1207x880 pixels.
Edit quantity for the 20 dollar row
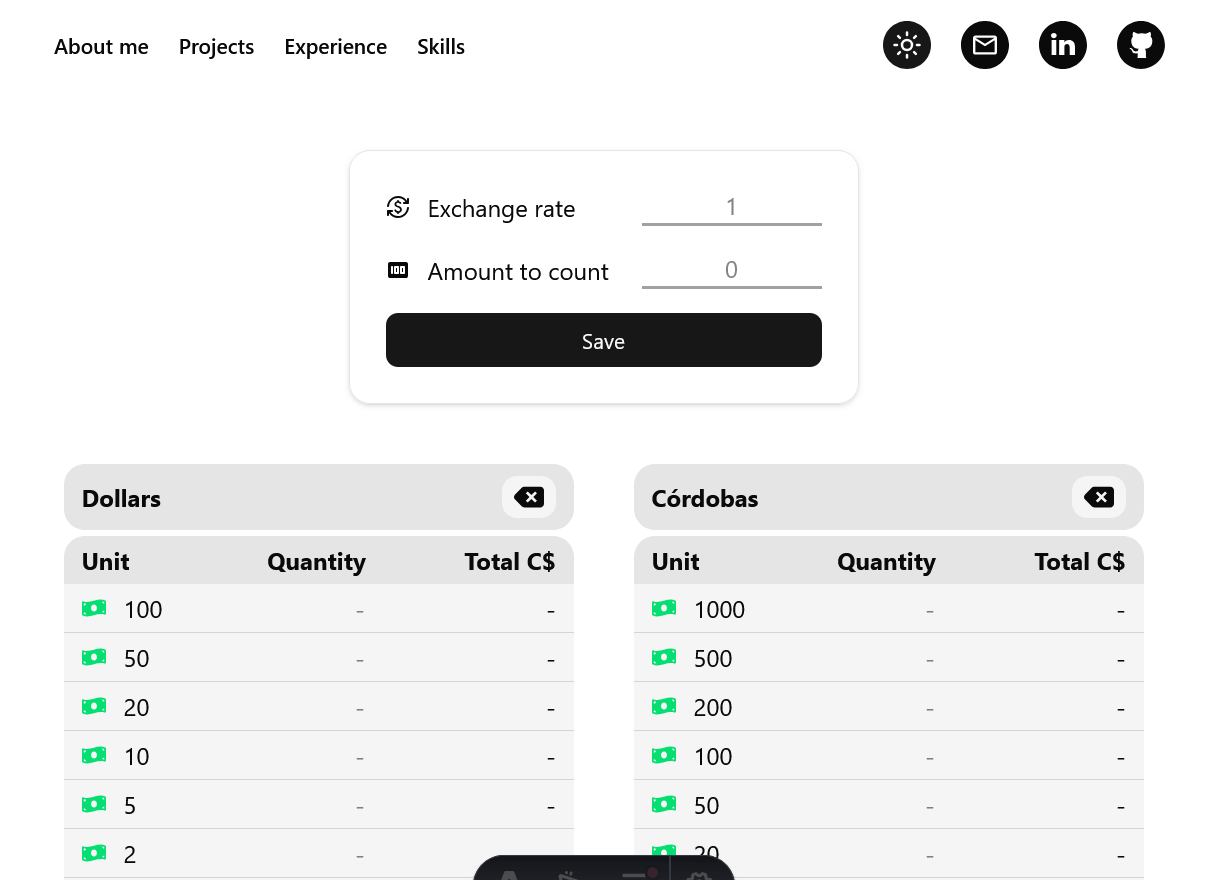[x=359, y=708]
